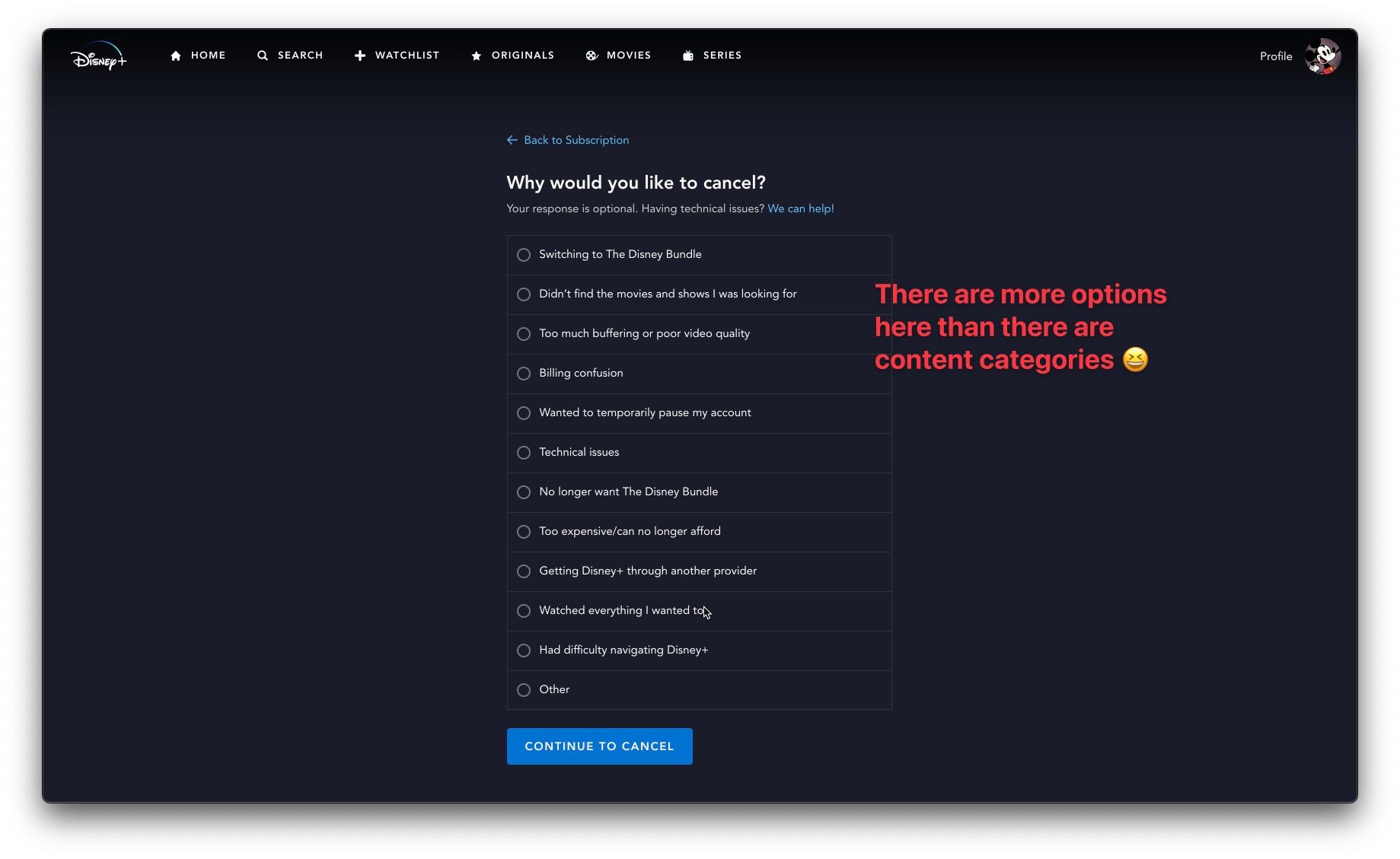Open the Movies menu item
This screenshot has width=1400, height=859.
pyautogui.click(x=628, y=56)
